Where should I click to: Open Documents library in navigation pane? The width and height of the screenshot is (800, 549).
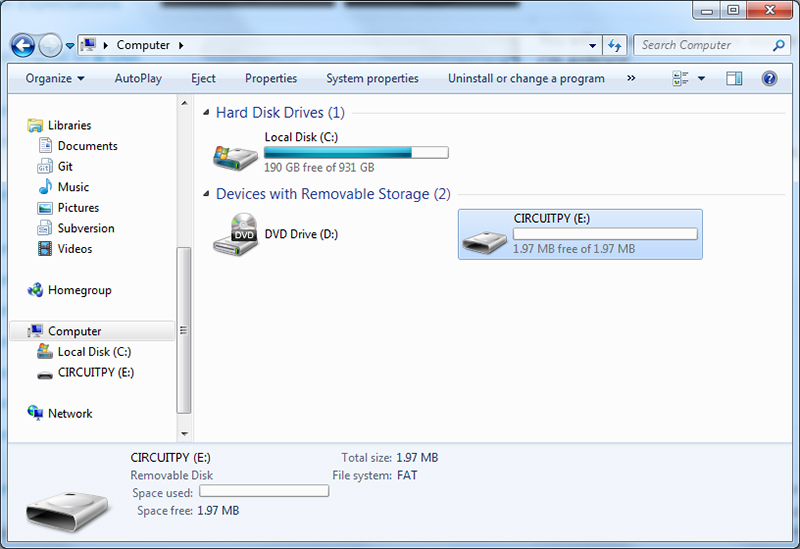pyautogui.click(x=87, y=146)
